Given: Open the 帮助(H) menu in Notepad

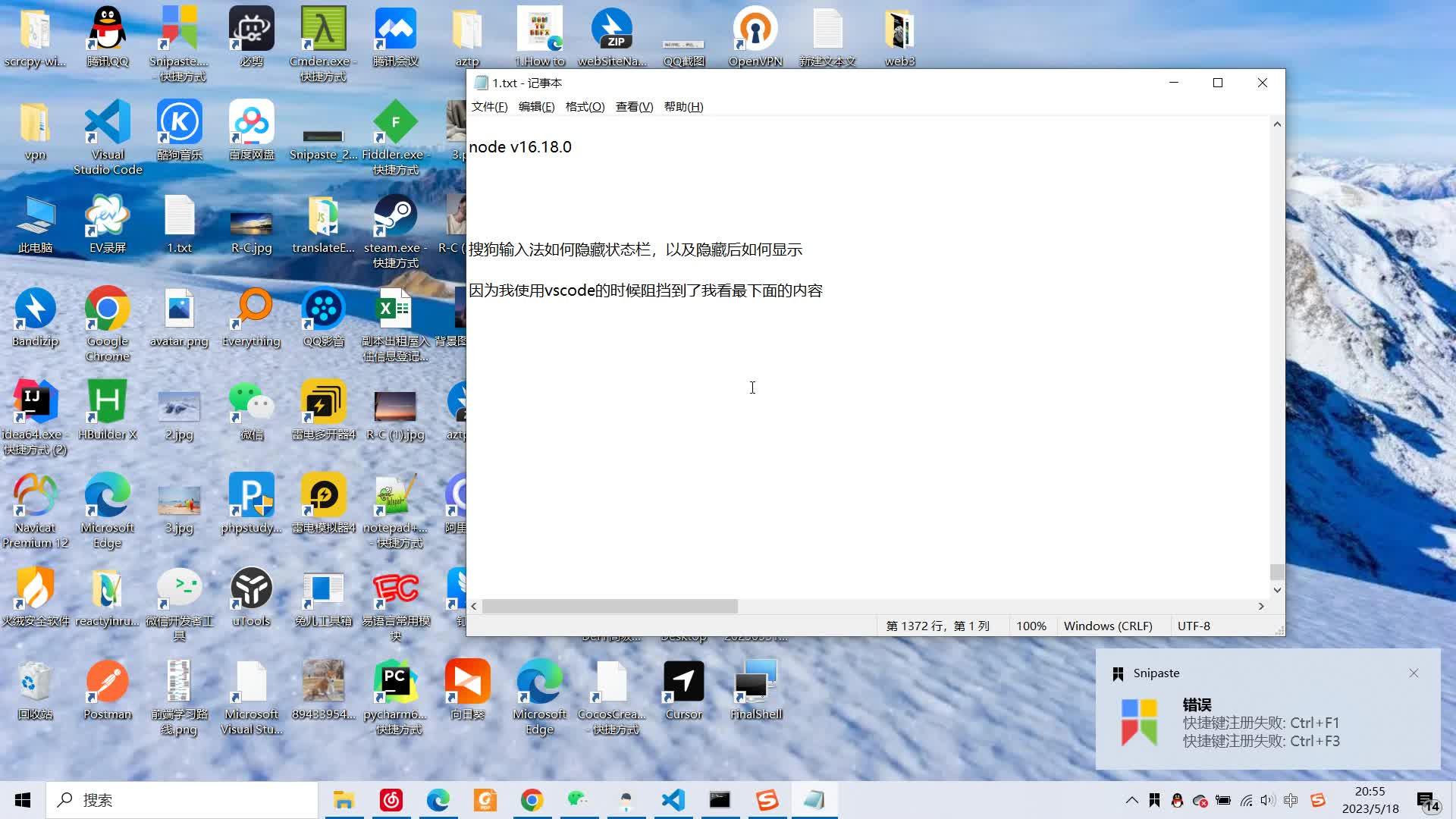Looking at the screenshot, I should click(x=683, y=107).
